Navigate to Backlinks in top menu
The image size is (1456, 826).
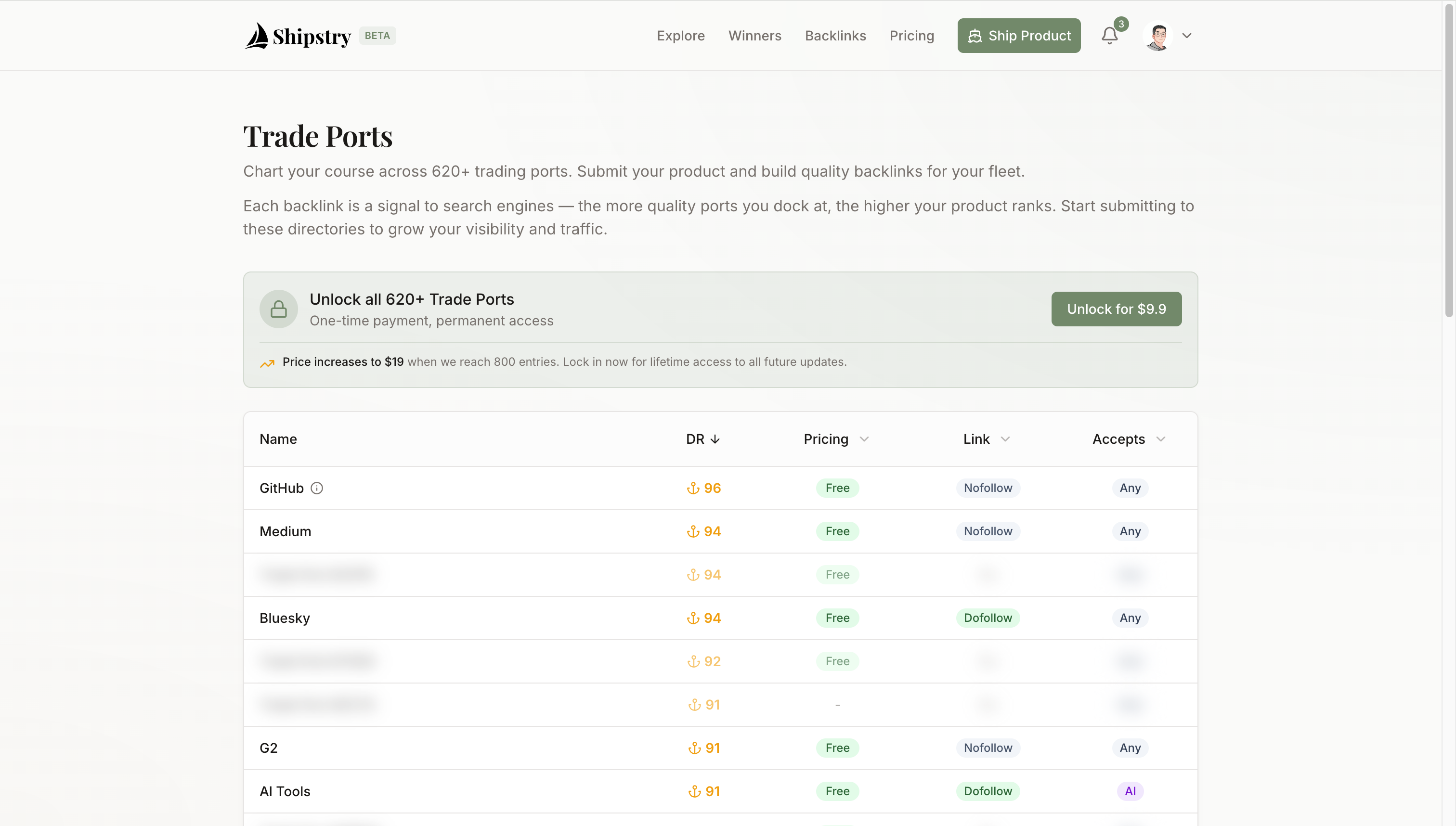pos(835,36)
